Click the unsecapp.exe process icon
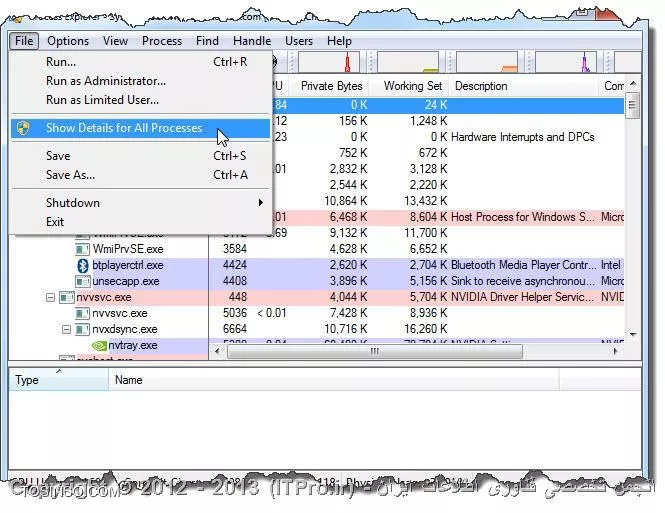This screenshot has width=665, height=513. [x=82, y=281]
